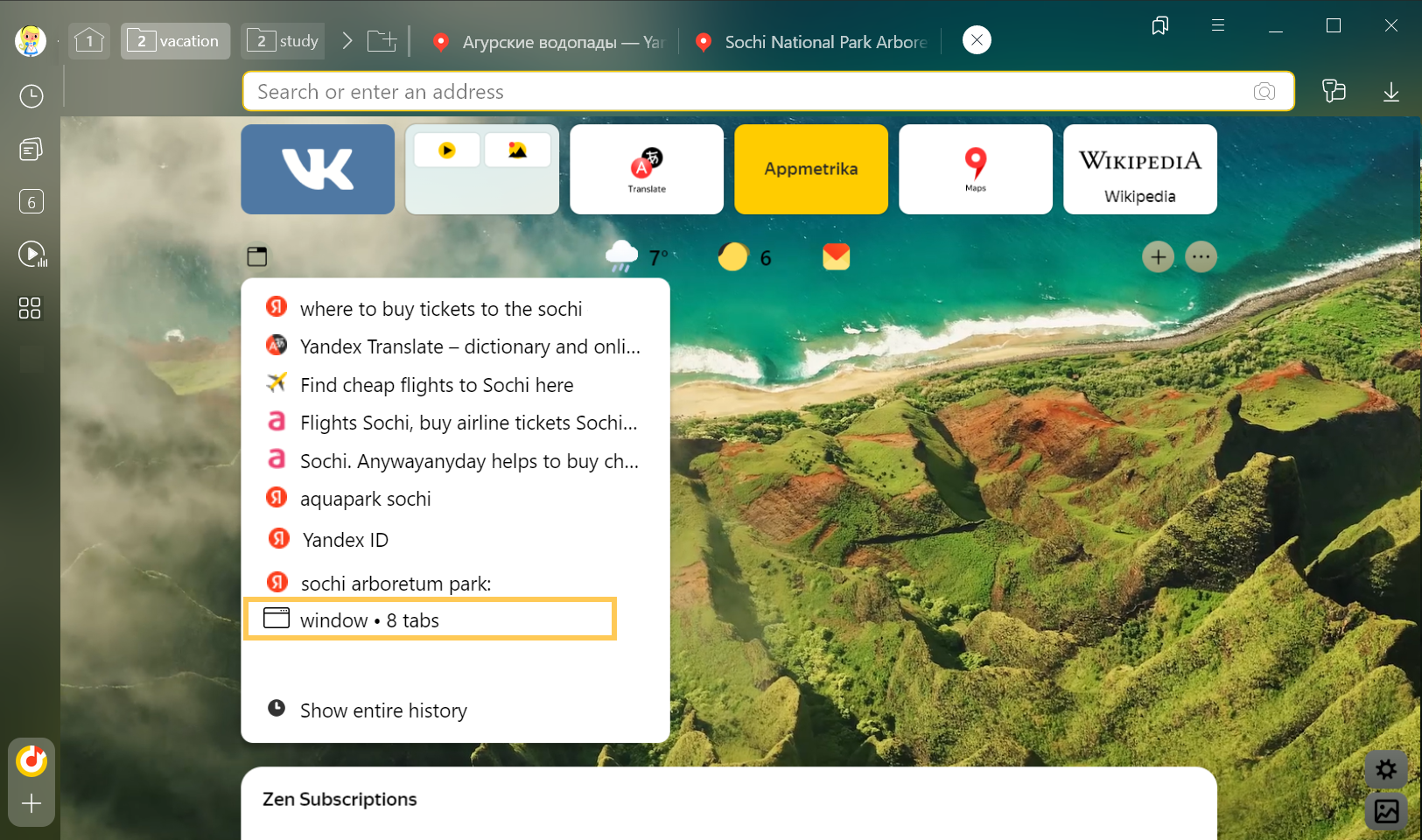Open background gallery image icon
1422x840 pixels.
(1386, 811)
